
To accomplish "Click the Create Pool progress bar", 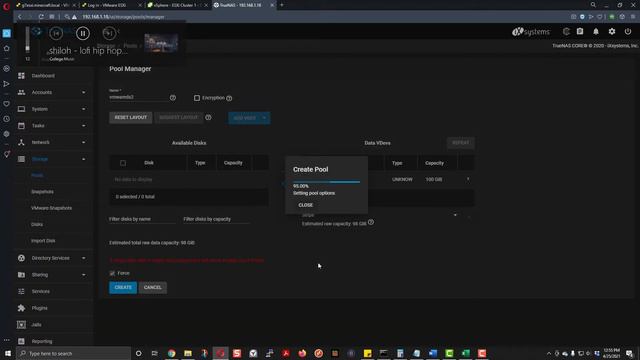I will pos(327,182).
